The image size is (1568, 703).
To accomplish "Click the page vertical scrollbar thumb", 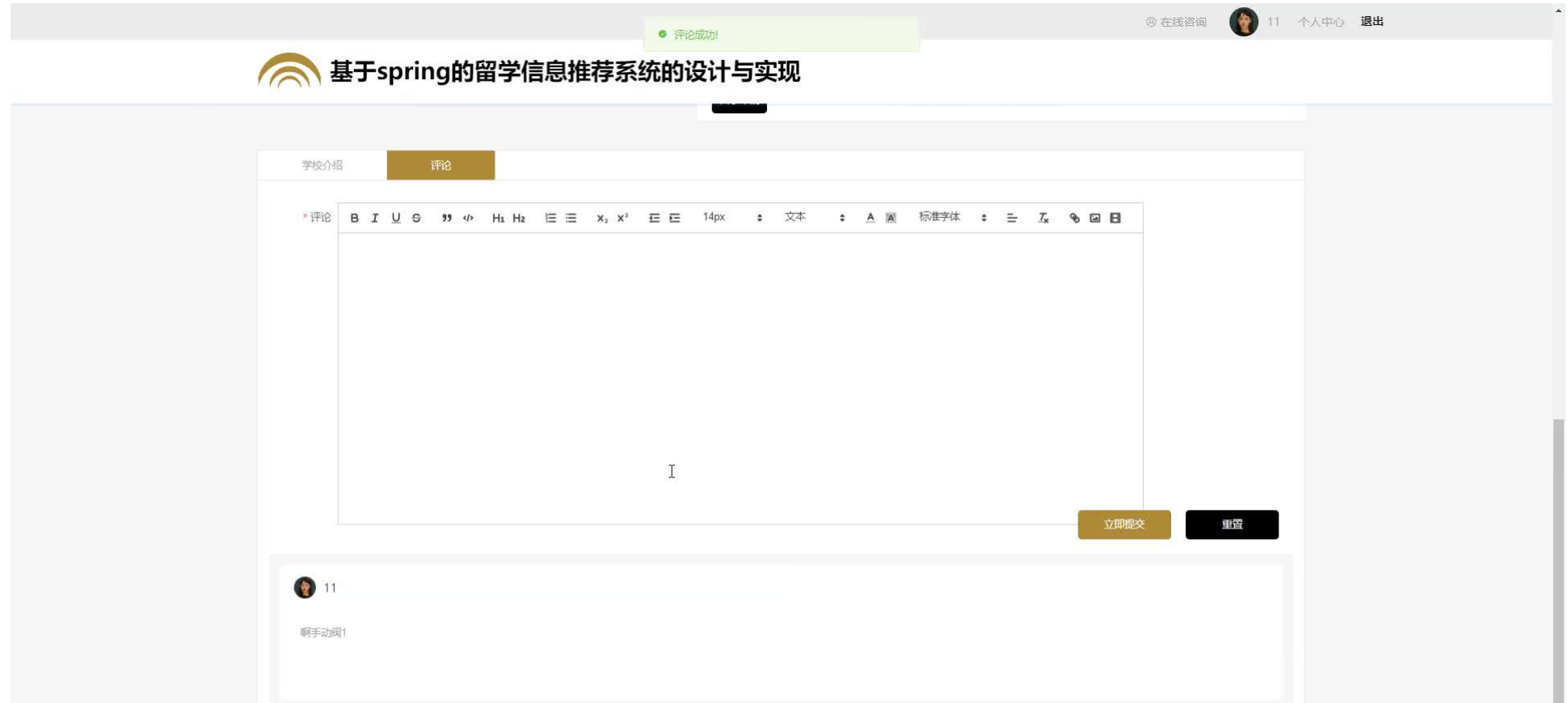I will pos(1559,561).
